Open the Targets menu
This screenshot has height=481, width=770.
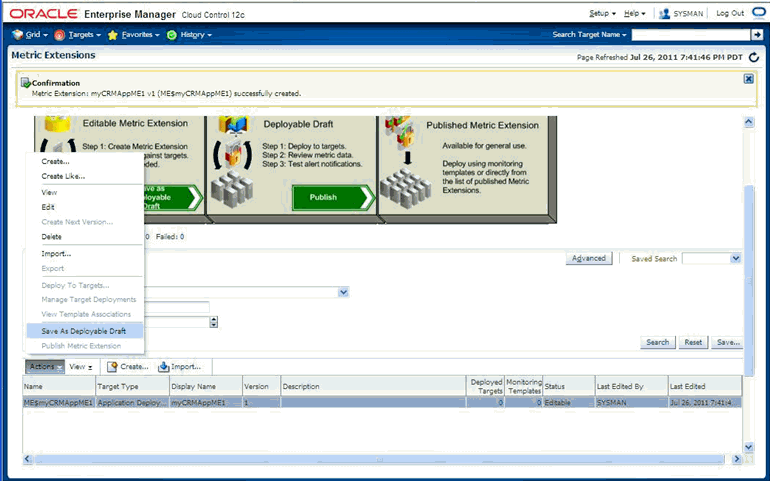85,35
